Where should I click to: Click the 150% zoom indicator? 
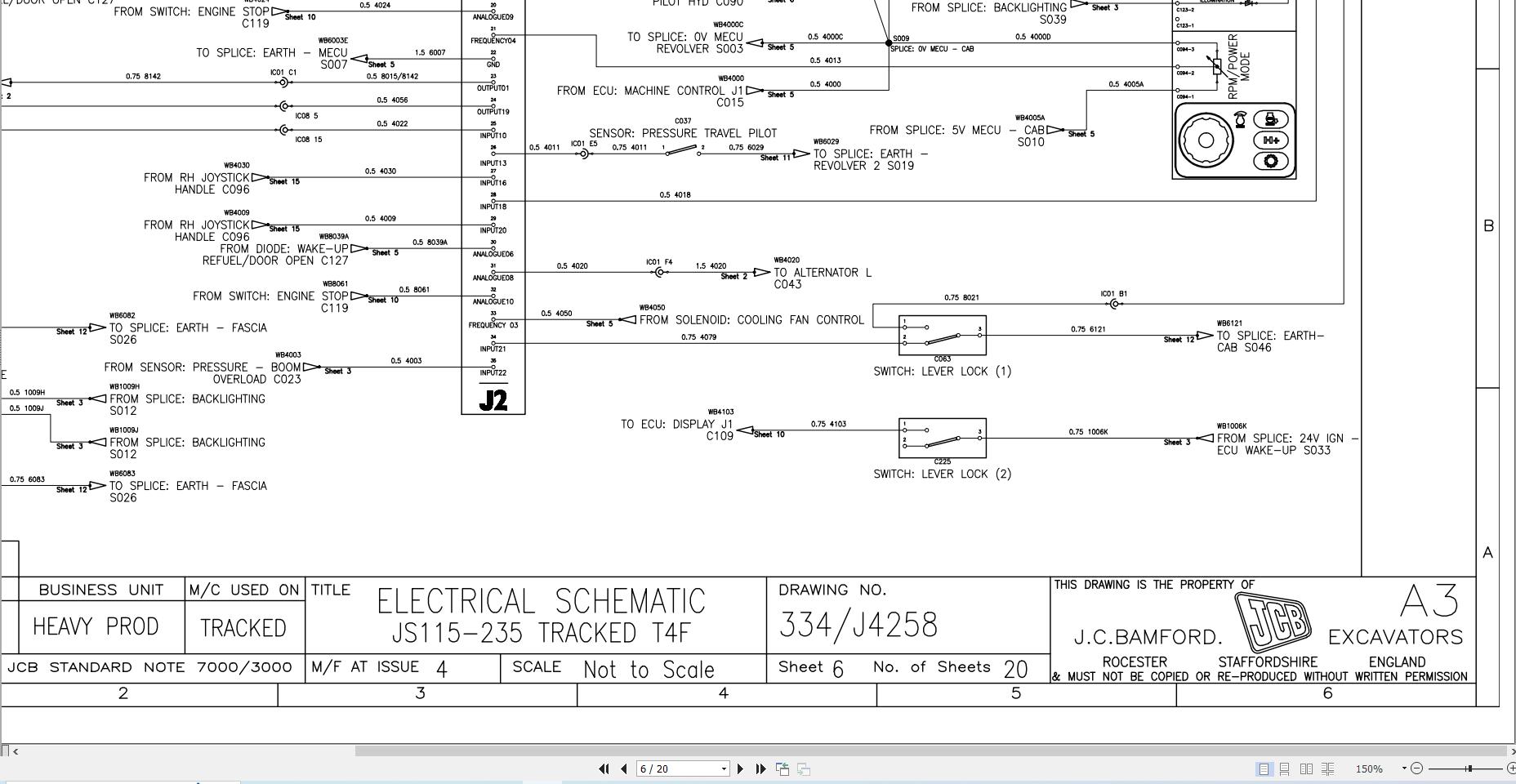coord(1369,768)
